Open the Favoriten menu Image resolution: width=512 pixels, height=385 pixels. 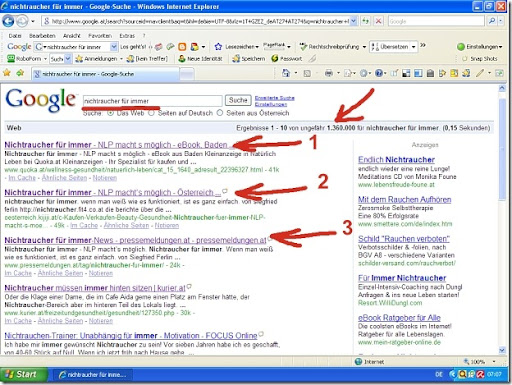[x=100, y=36]
